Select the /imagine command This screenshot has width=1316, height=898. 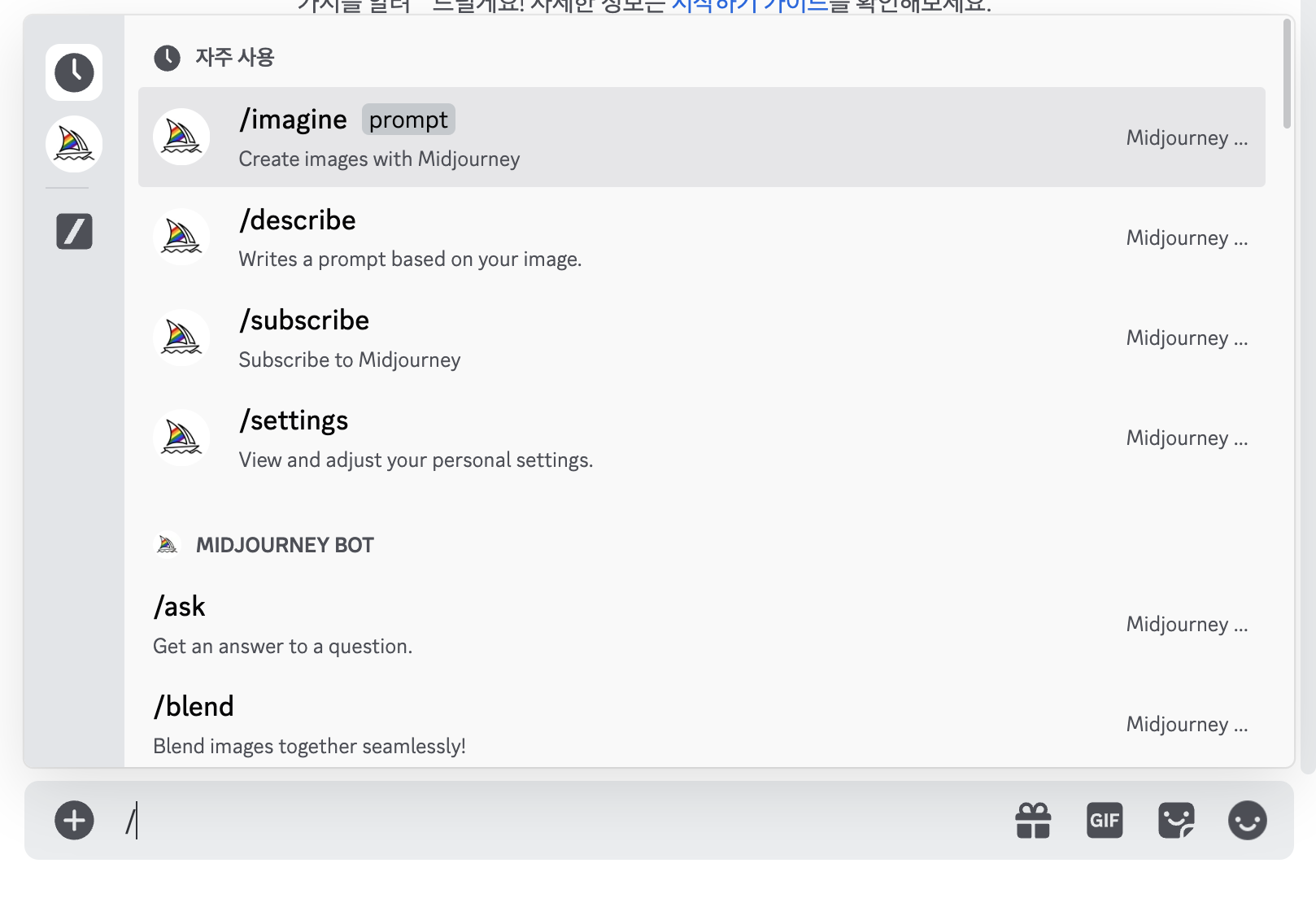702,137
